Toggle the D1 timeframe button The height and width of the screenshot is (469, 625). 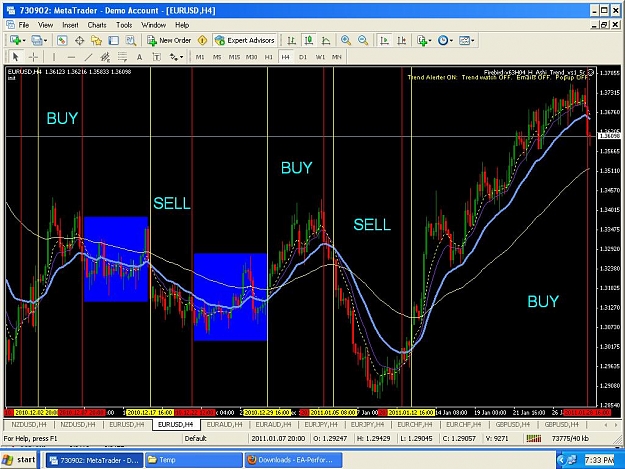(x=303, y=57)
